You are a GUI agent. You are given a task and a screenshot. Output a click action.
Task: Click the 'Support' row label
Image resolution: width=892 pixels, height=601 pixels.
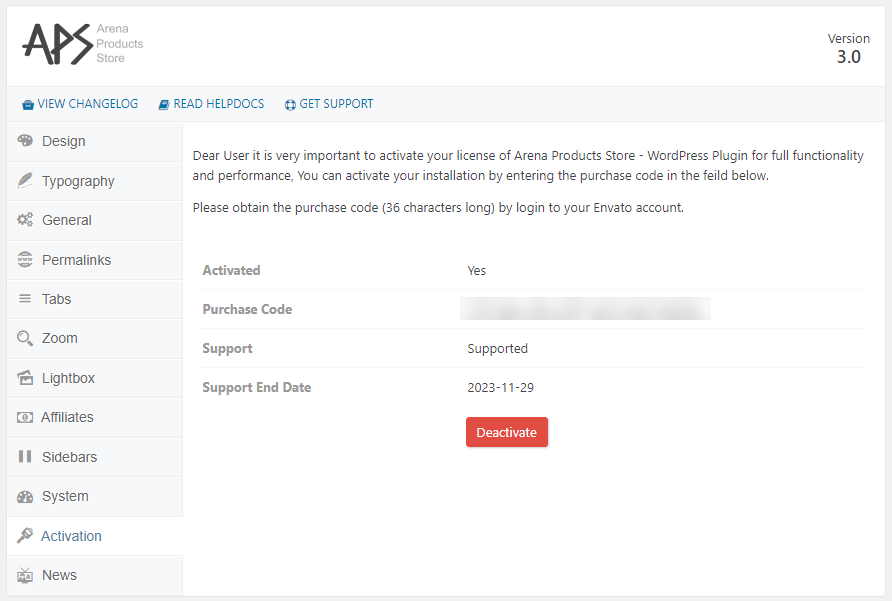point(228,348)
